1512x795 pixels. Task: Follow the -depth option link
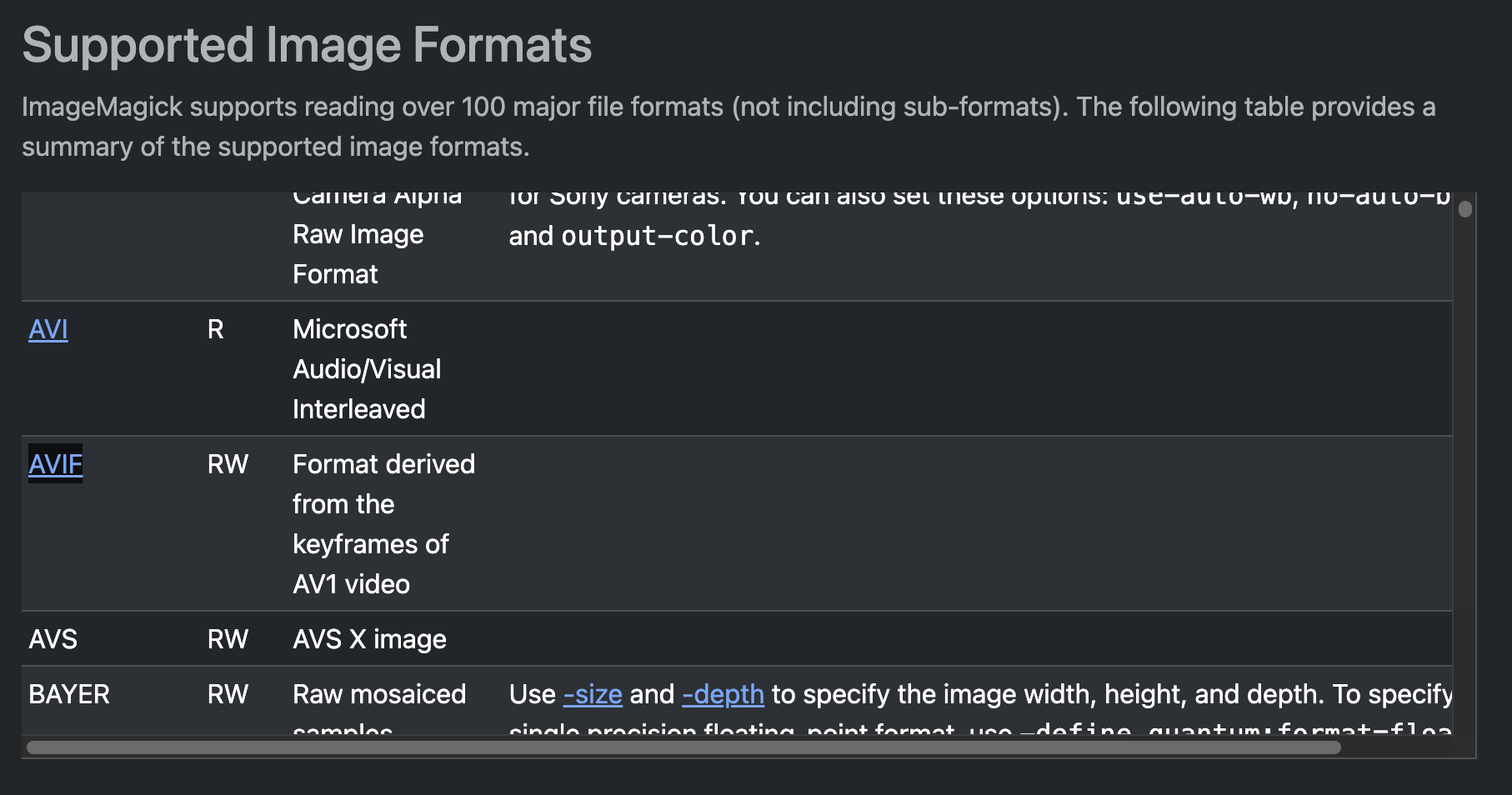click(x=723, y=694)
